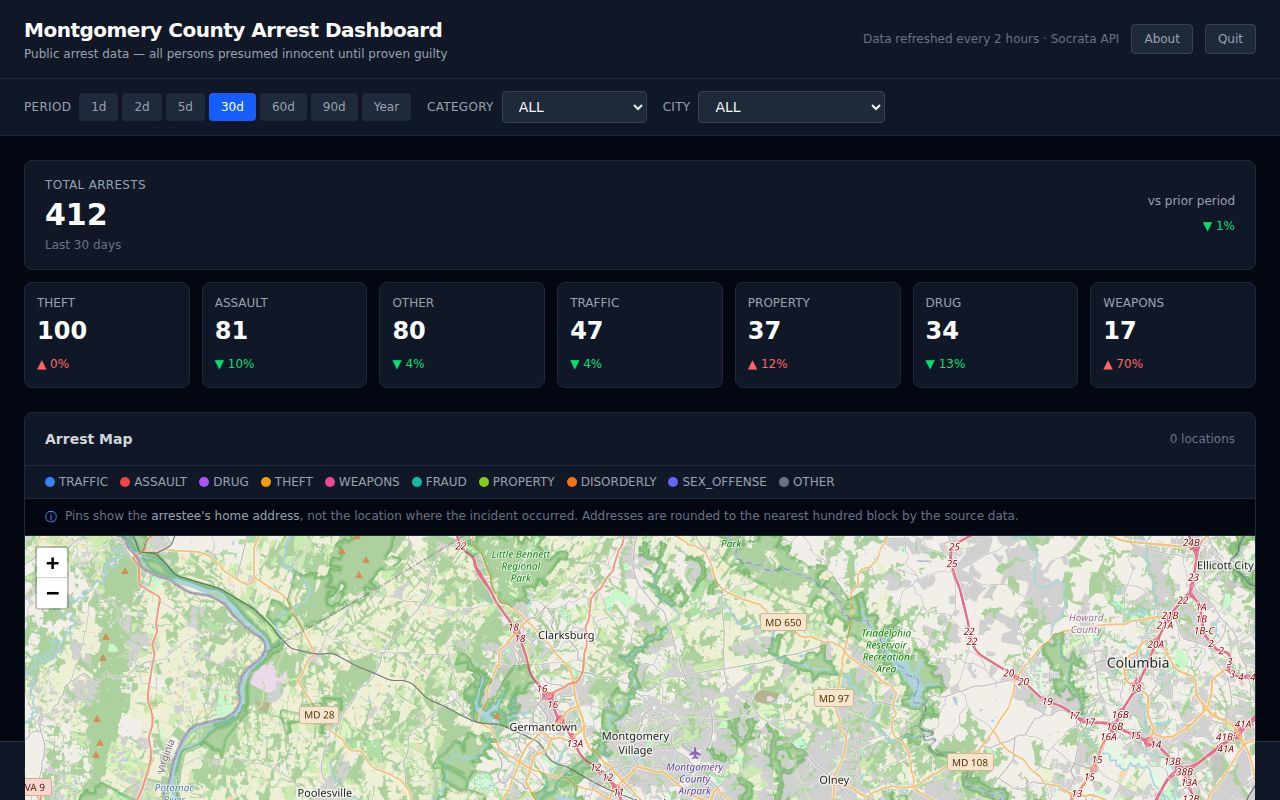Pick the 90d period
The width and height of the screenshot is (1280, 800).
(334, 107)
